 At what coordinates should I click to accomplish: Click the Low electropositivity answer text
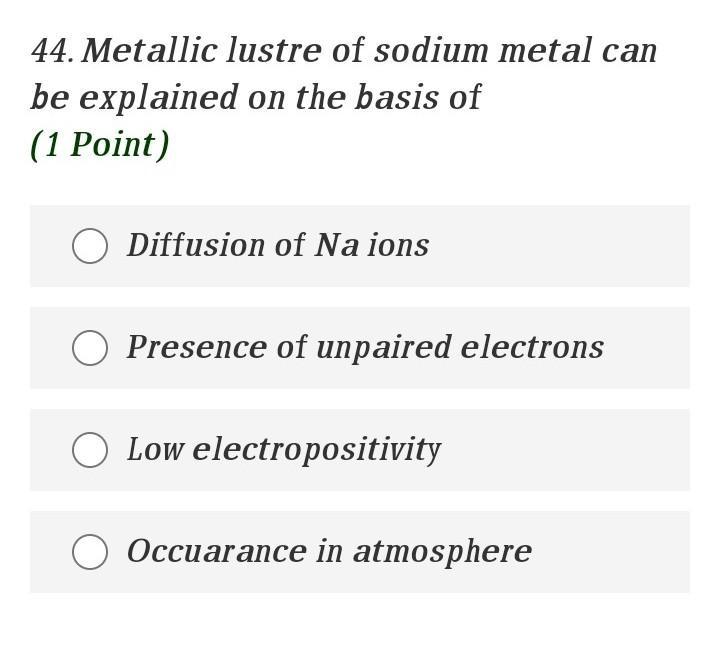(283, 450)
